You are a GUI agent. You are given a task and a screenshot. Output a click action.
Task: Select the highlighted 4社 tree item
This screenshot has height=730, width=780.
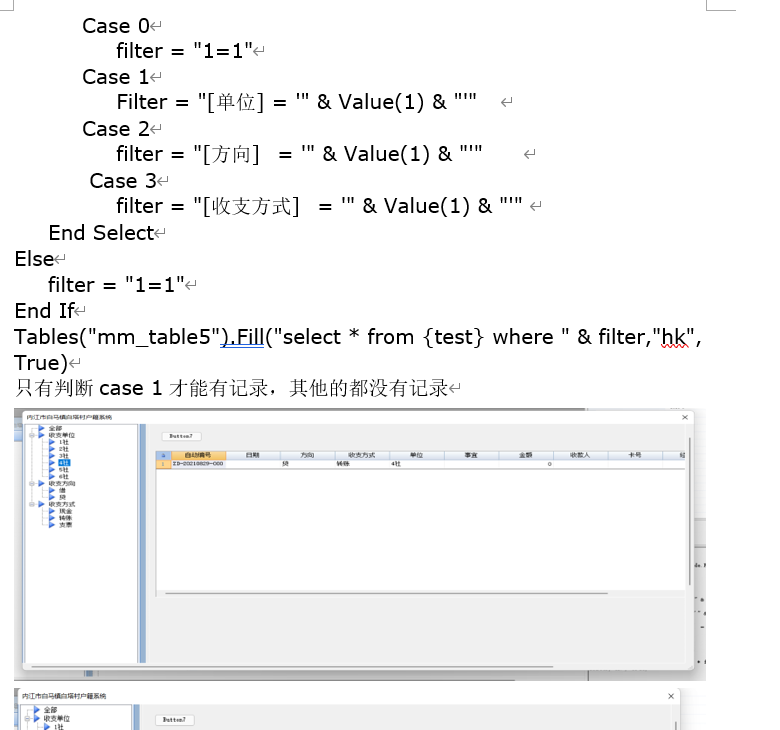(64, 463)
